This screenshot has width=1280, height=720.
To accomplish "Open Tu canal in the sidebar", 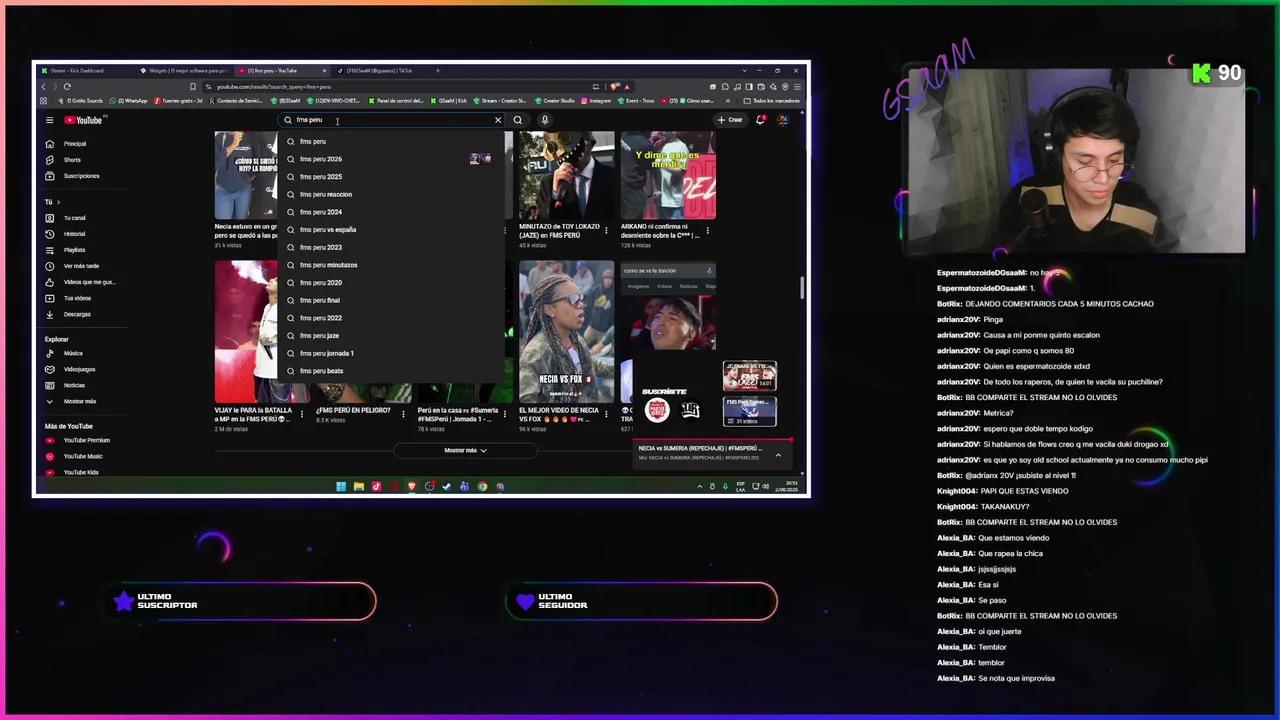I will (75, 218).
